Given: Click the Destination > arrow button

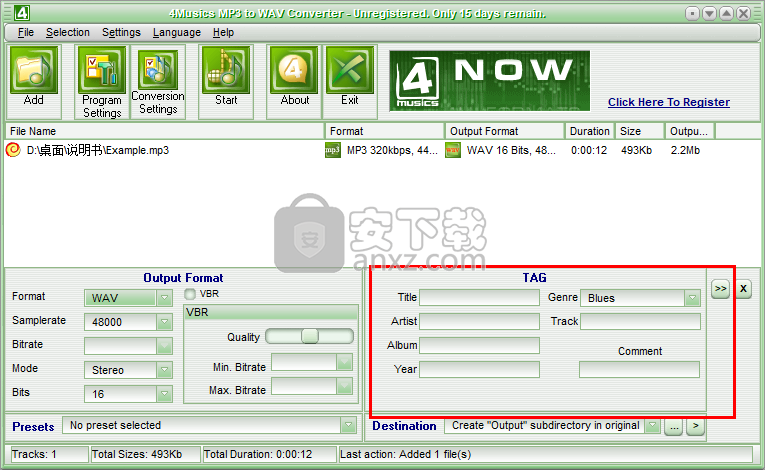Looking at the screenshot, I should pyautogui.click(x=696, y=426).
